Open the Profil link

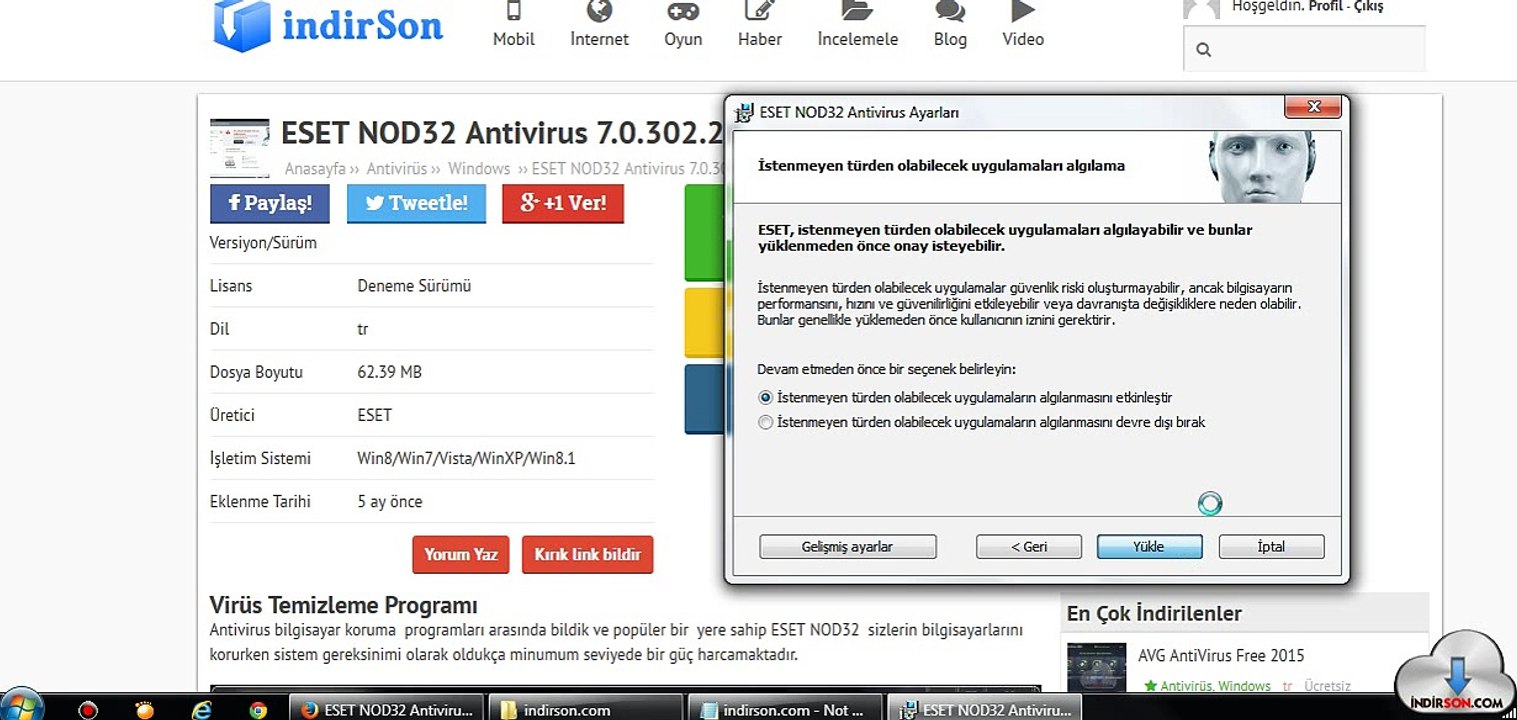coord(1325,6)
